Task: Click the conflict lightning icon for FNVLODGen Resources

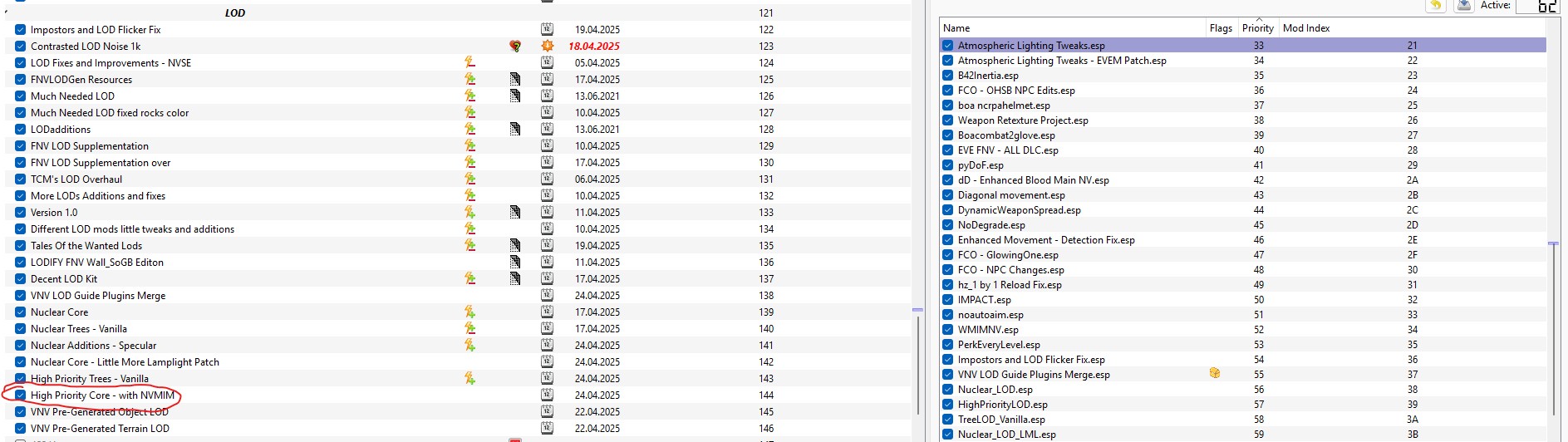Action: (469, 79)
